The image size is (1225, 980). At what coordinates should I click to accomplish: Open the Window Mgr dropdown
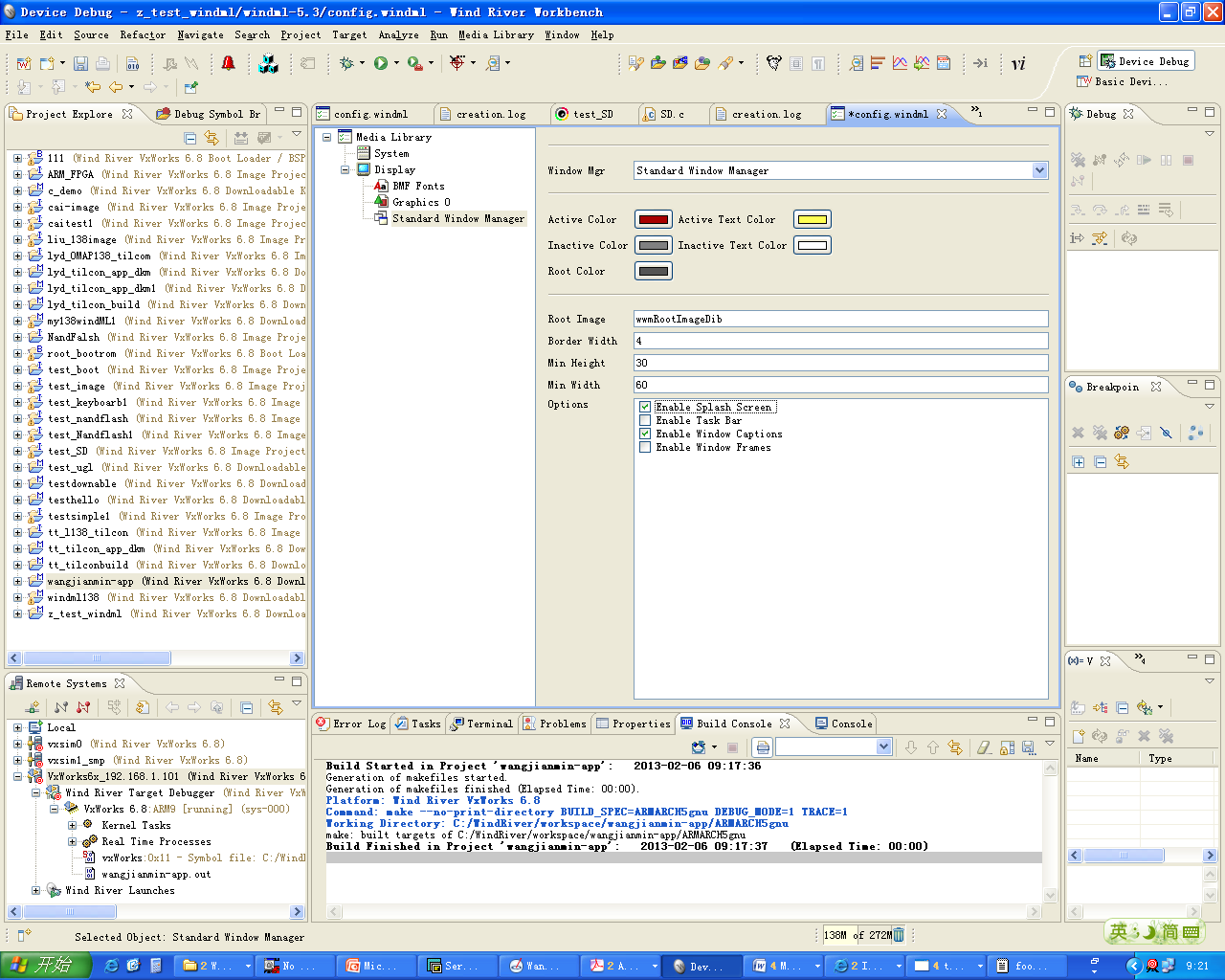point(1039,170)
